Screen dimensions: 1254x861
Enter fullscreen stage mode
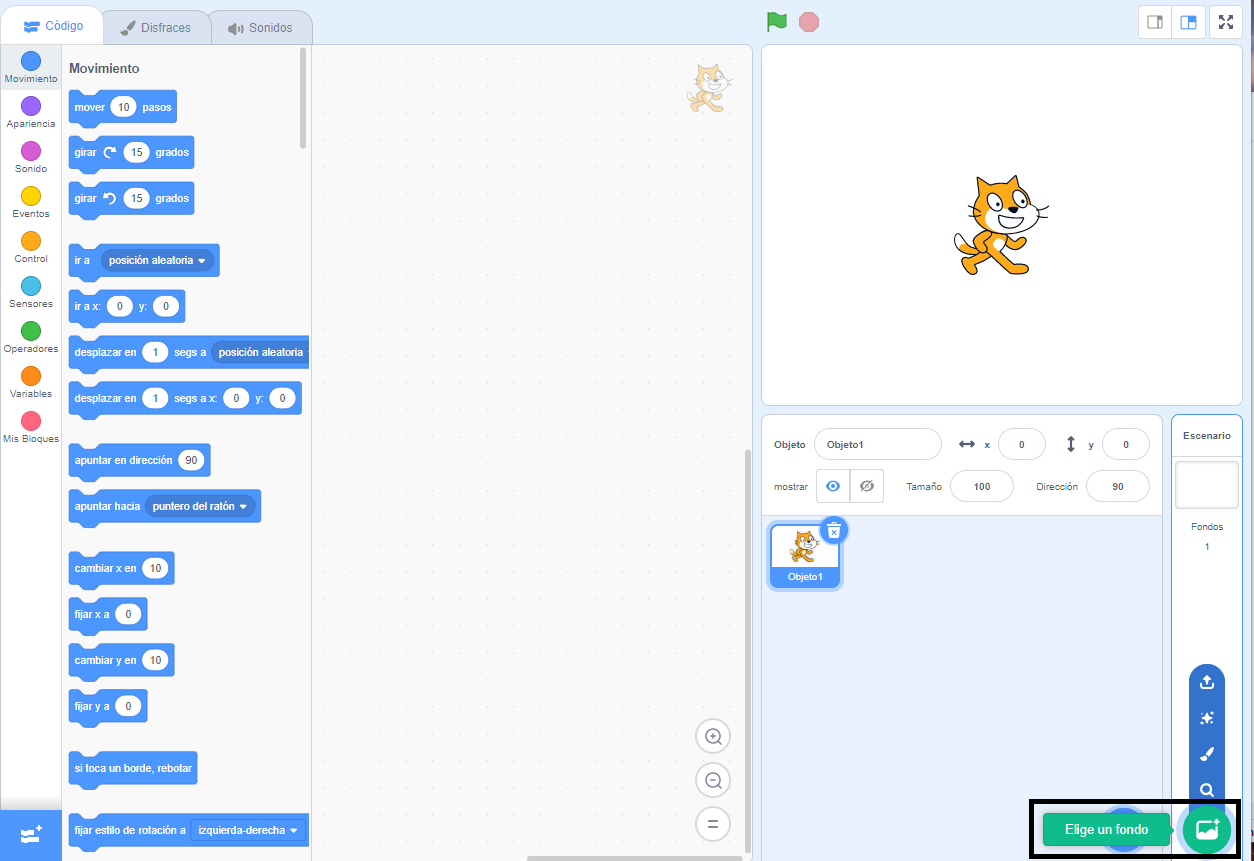click(1225, 21)
